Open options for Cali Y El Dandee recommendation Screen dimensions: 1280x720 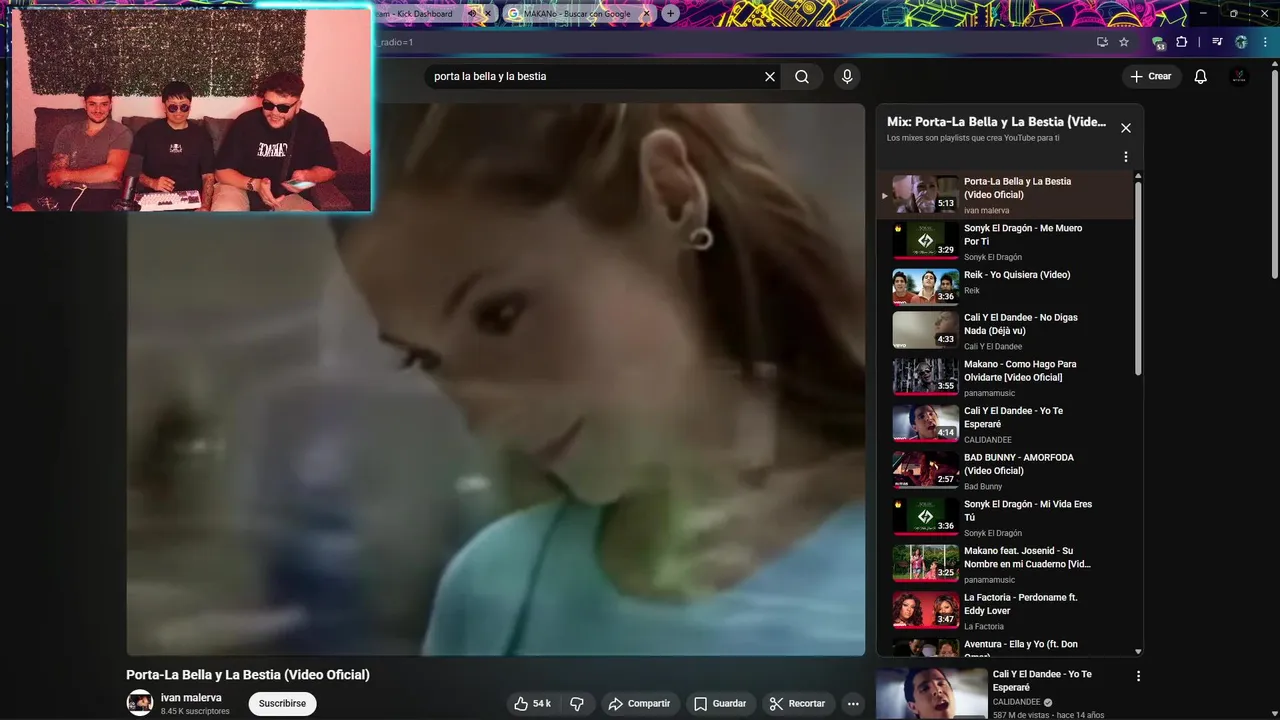point(1138,676)
